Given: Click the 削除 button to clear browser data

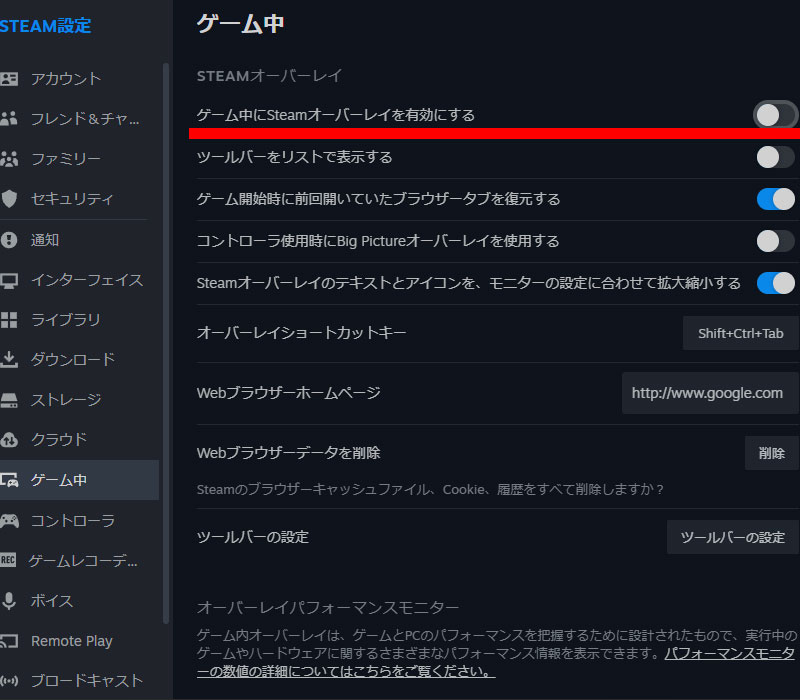Looking at the screenshot, I should pyautogui.click(x=771, y=452).
